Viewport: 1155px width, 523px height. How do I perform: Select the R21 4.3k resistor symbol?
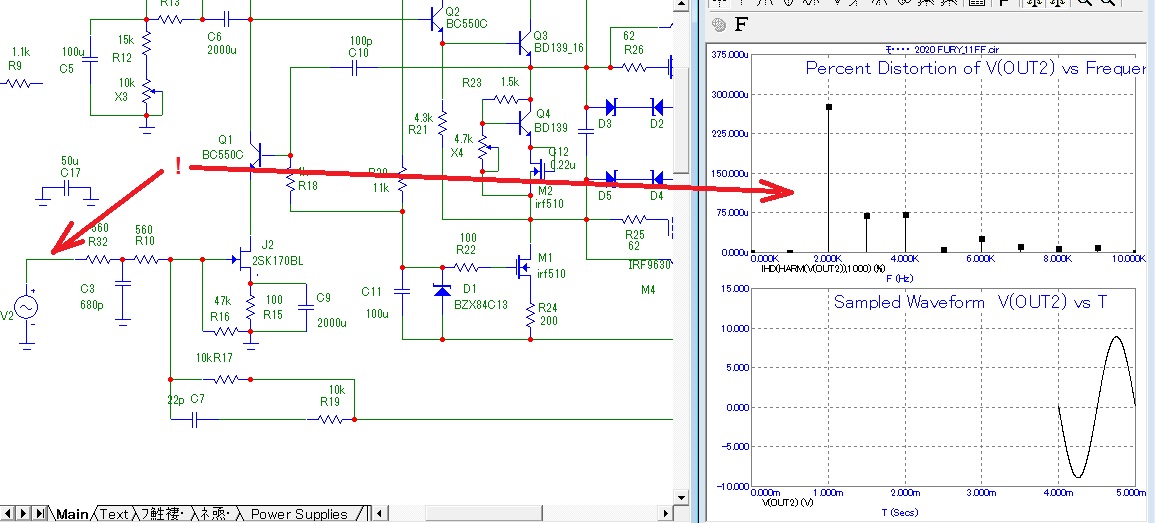point(442,122)
